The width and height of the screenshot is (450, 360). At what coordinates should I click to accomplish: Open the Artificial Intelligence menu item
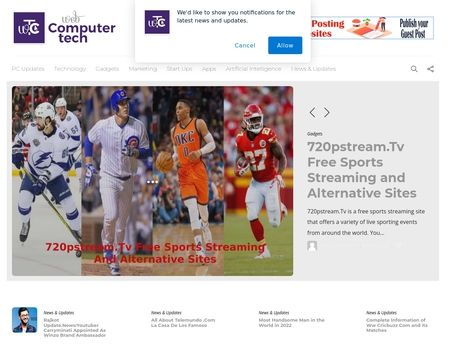(x=253, y=69)
